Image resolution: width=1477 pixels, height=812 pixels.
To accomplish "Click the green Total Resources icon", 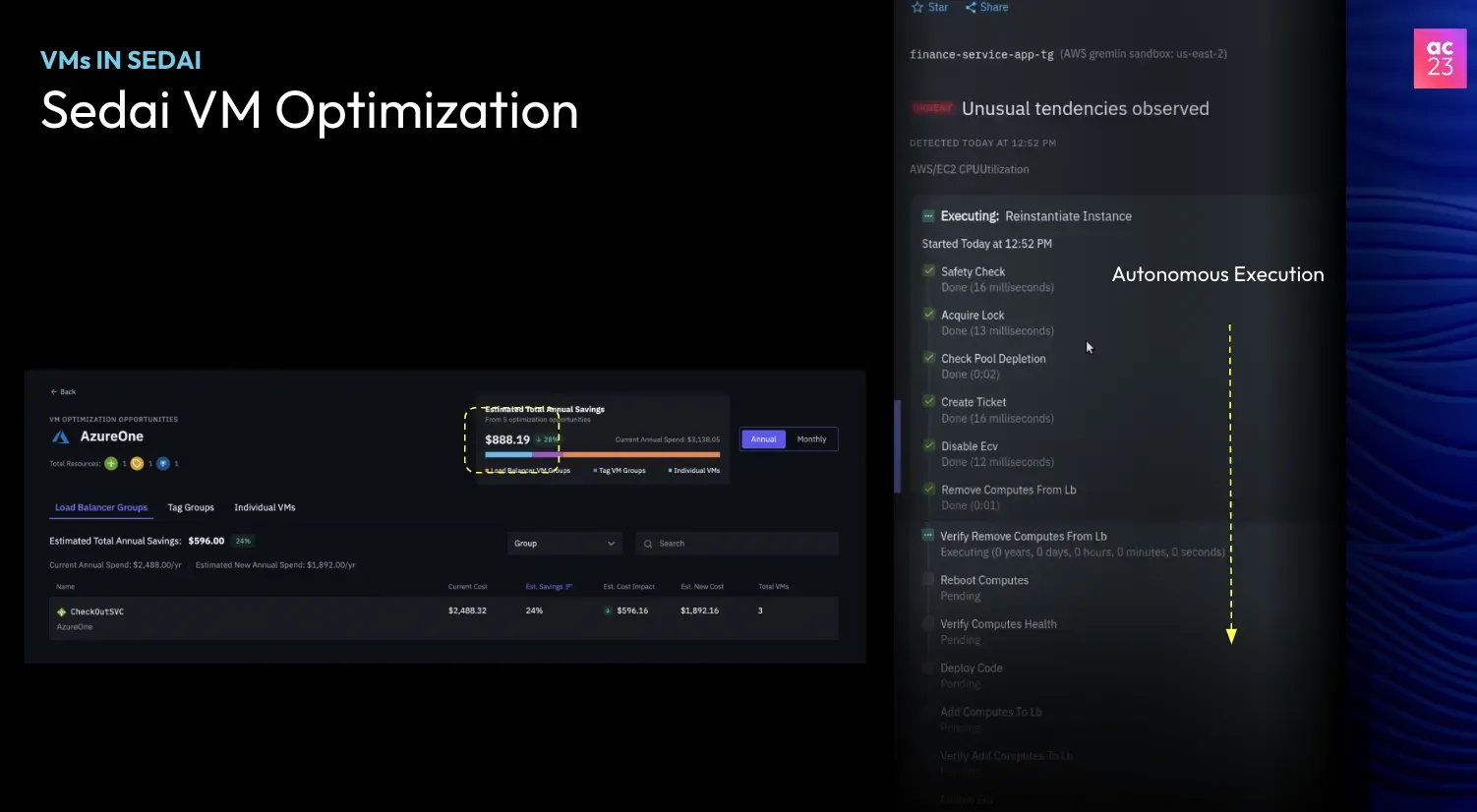I will (111, 464).
